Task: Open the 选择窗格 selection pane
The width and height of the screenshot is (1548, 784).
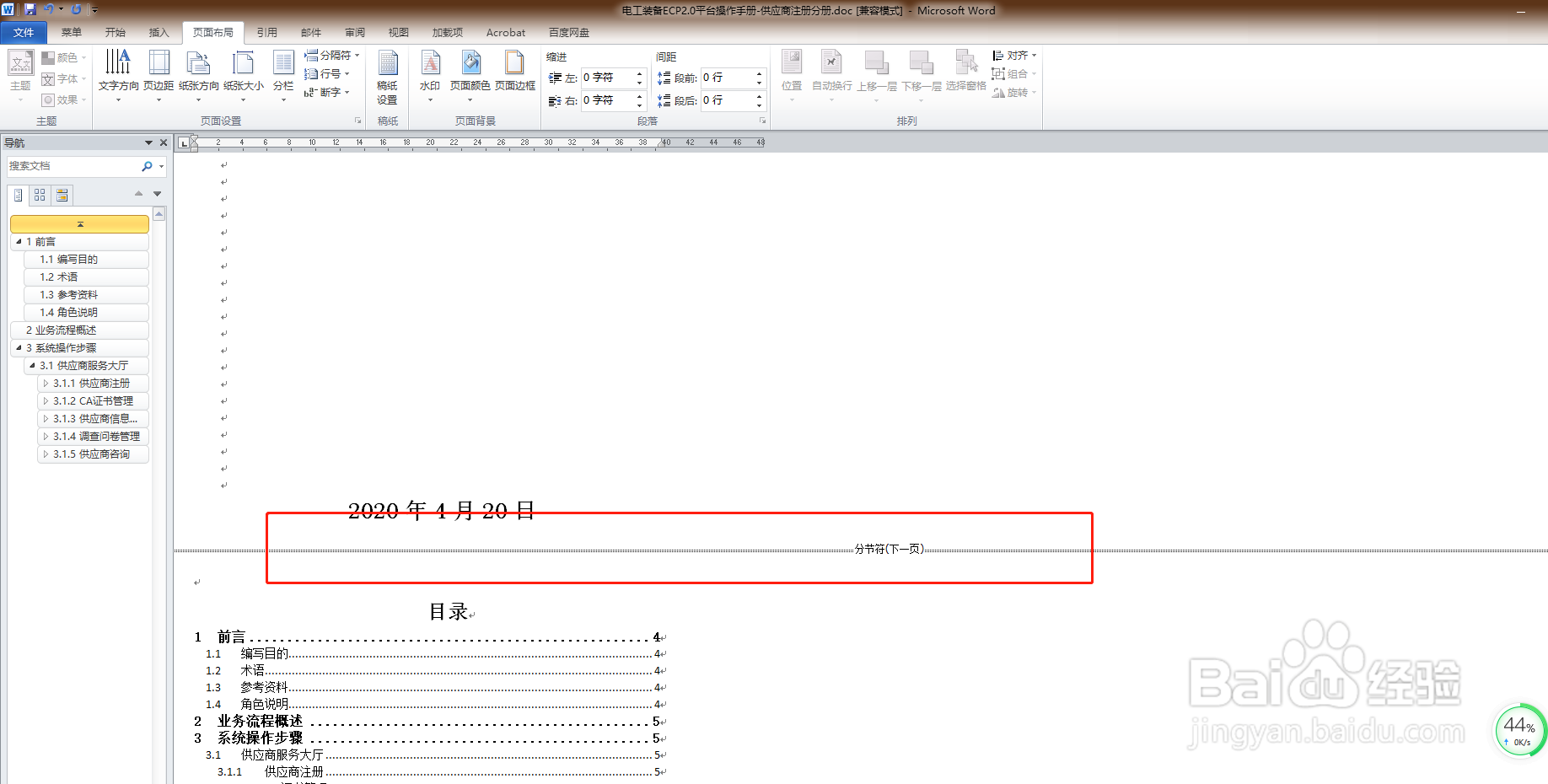Action: 966,71
